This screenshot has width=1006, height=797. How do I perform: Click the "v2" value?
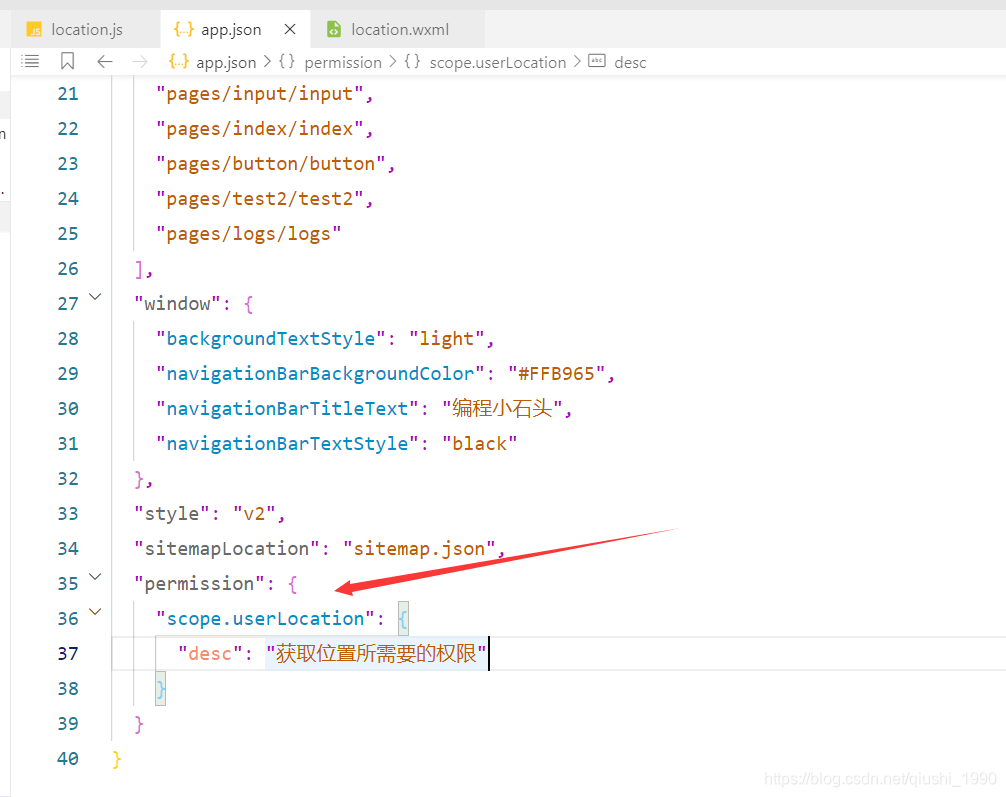click(x=254, y=513)
